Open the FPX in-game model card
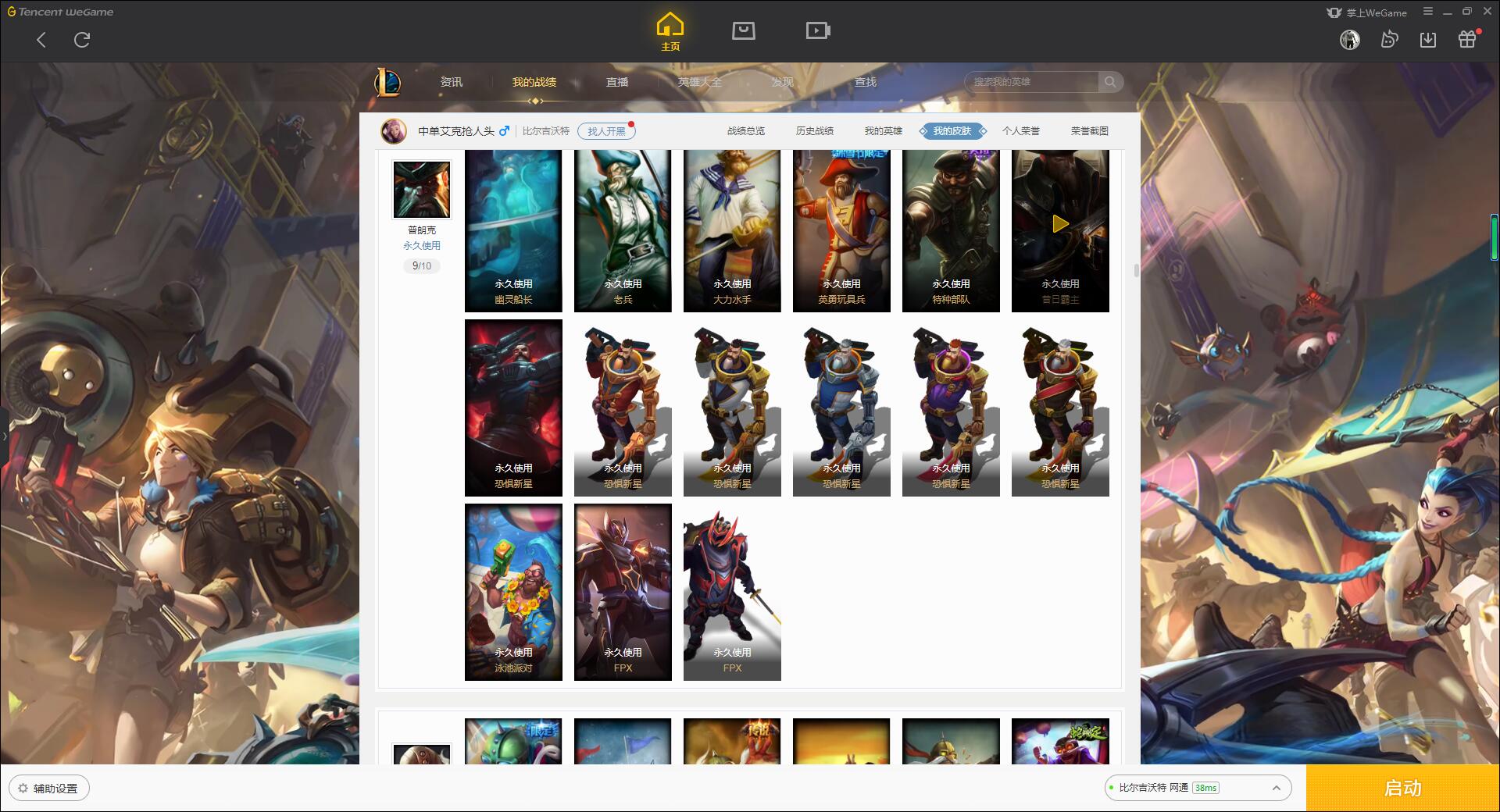The height and width of the screenshot is (812, 1500). click(x=732, y=592)
